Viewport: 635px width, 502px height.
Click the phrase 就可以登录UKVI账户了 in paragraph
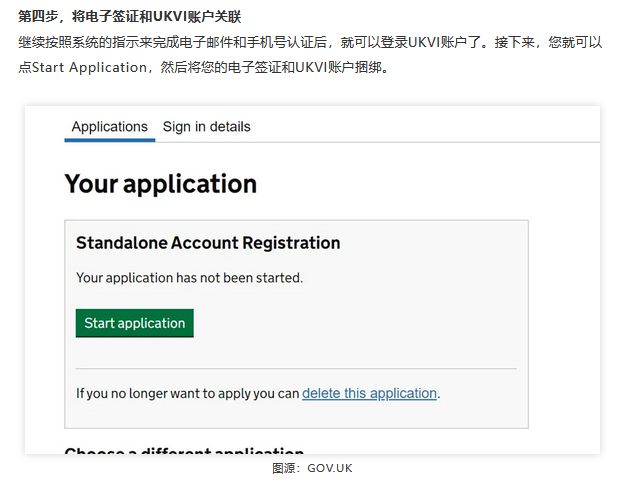414,42
